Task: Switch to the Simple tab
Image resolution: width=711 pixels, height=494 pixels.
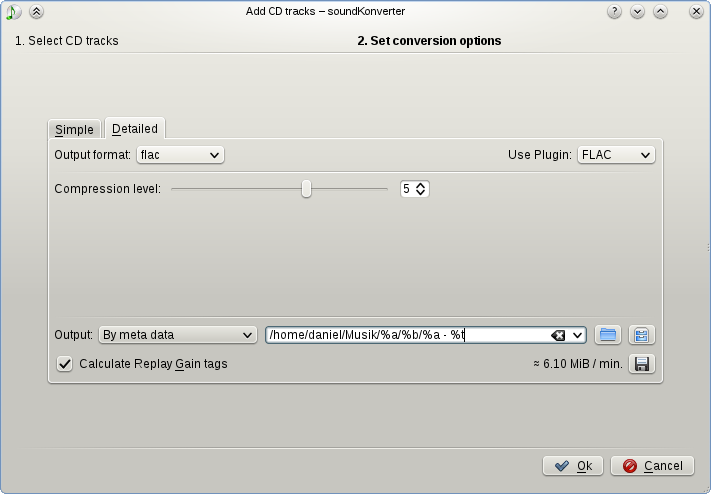Action: (74, 130)
